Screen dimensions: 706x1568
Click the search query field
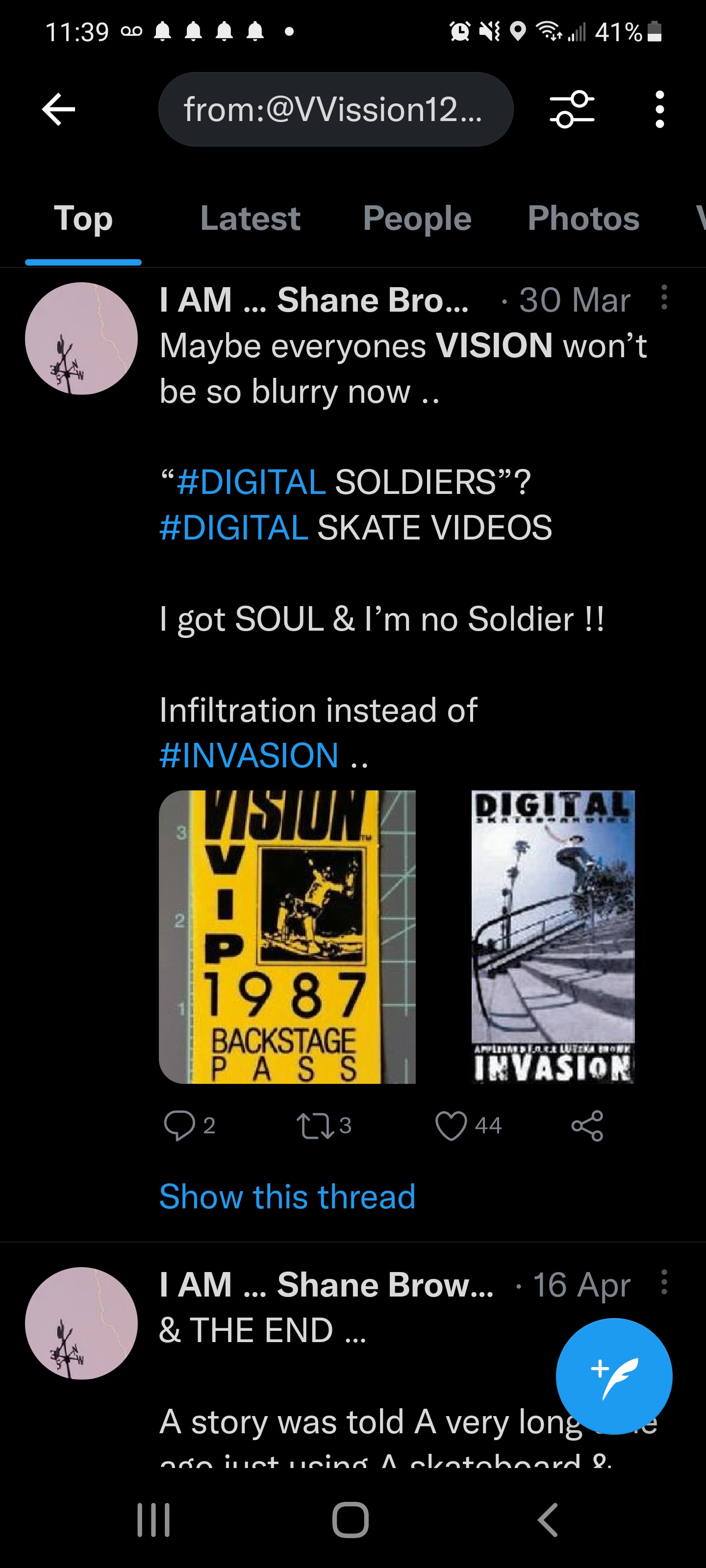point(336,110)
